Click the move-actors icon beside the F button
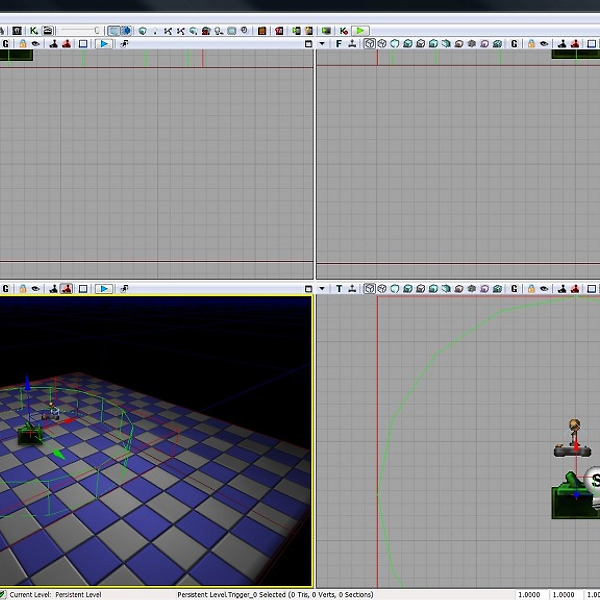The height and width of the screenshot is (600, 600). pos(353,44)
